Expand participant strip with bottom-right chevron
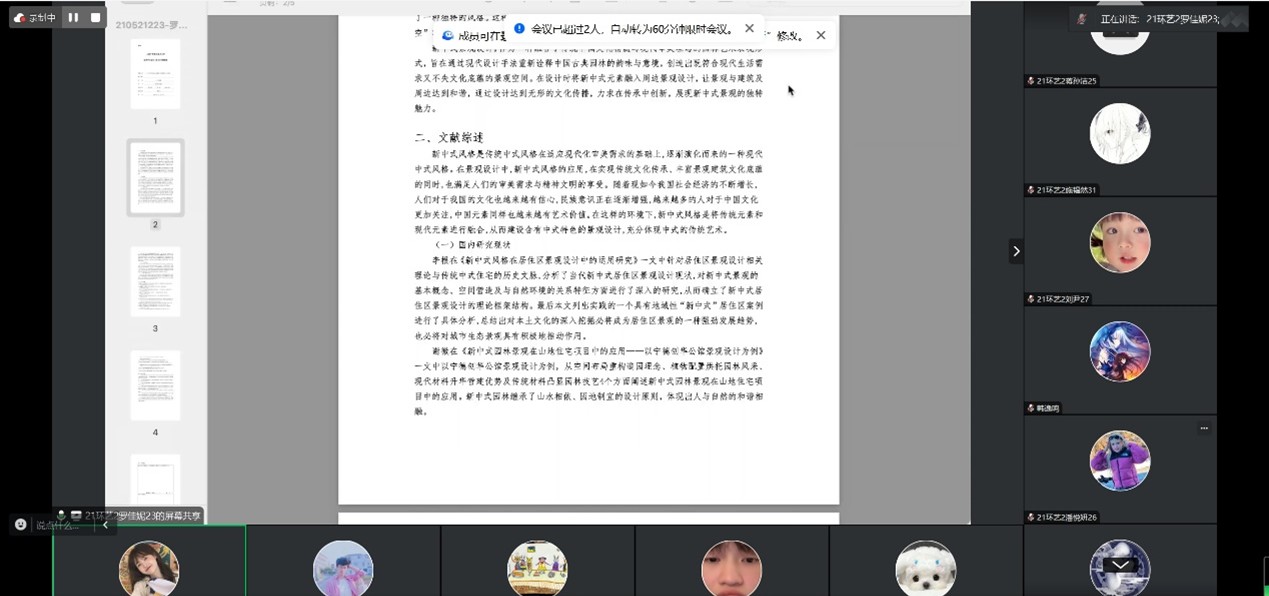The width and height of the screenshot is (1269, 596). [x=1120, y=565]
